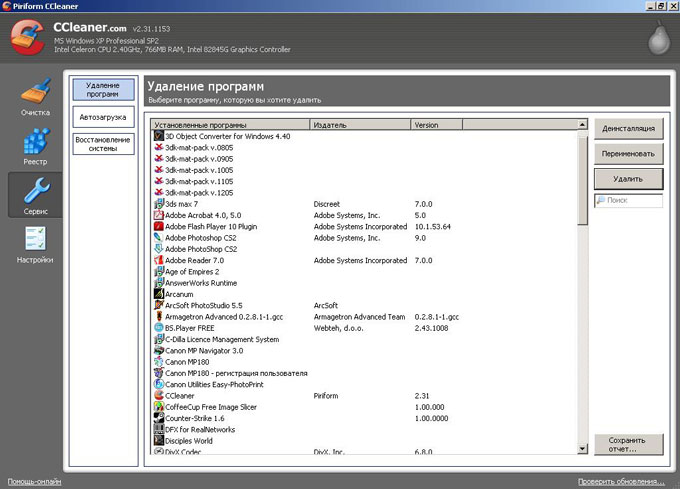Sort by Version column header

click(x=436, y=125)
